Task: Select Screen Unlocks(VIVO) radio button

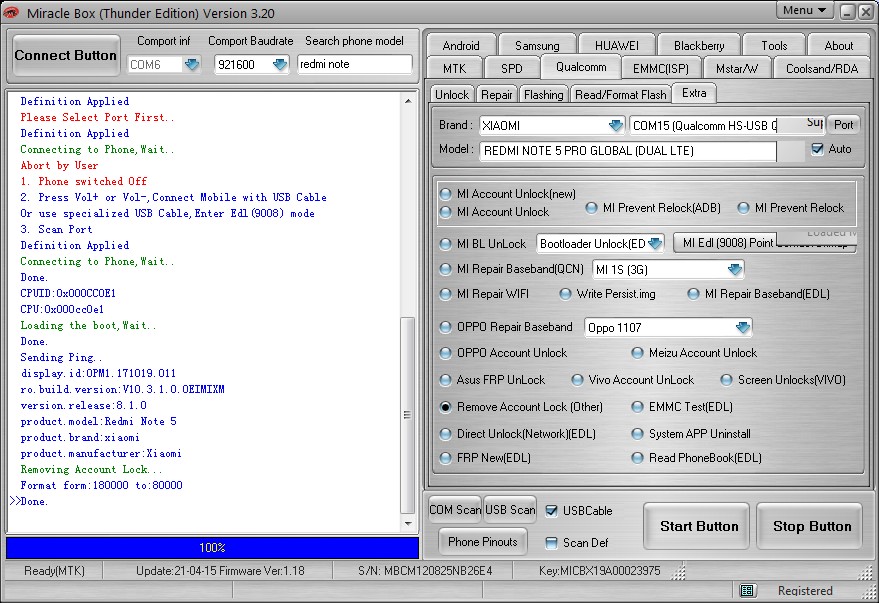Action: [727, 380]
